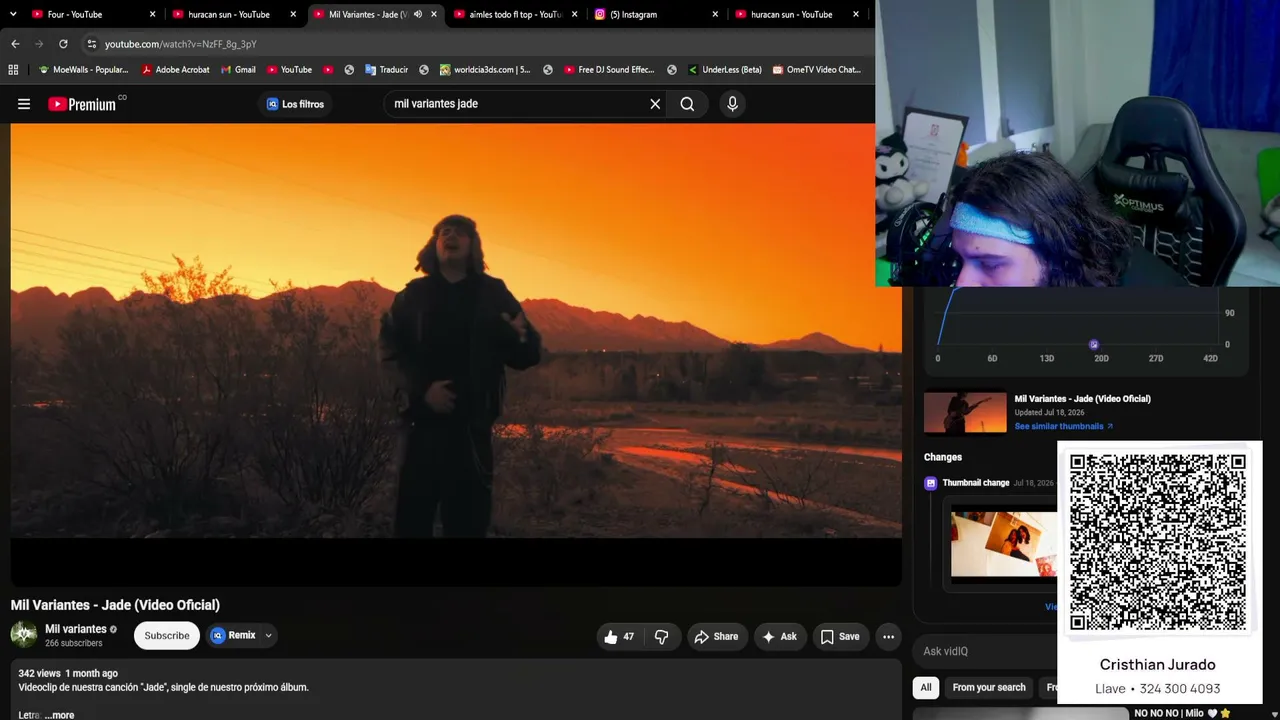1280x720 pixels.
Task: Clear the search box text
Action: pyautogui.click(x=655, y=104)
